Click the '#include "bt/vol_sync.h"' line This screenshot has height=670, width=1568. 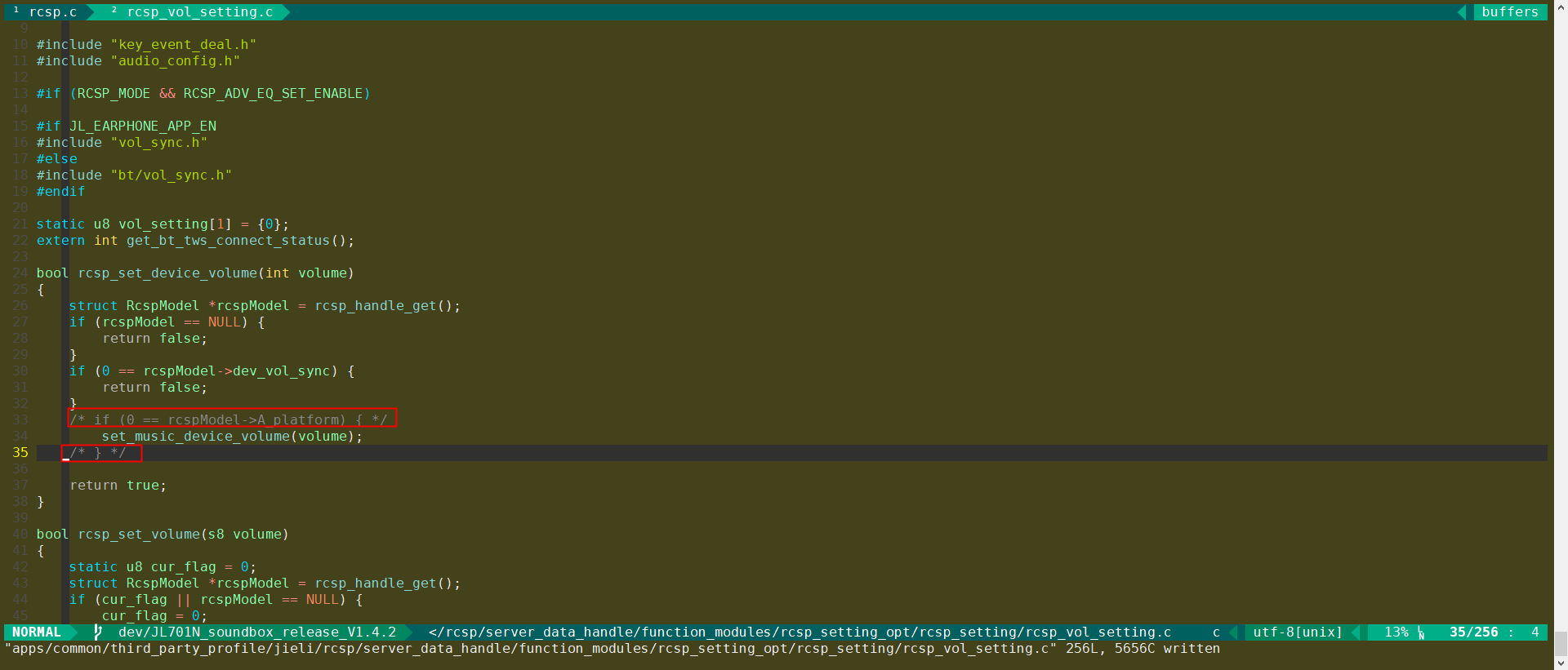tap(134, 175)
